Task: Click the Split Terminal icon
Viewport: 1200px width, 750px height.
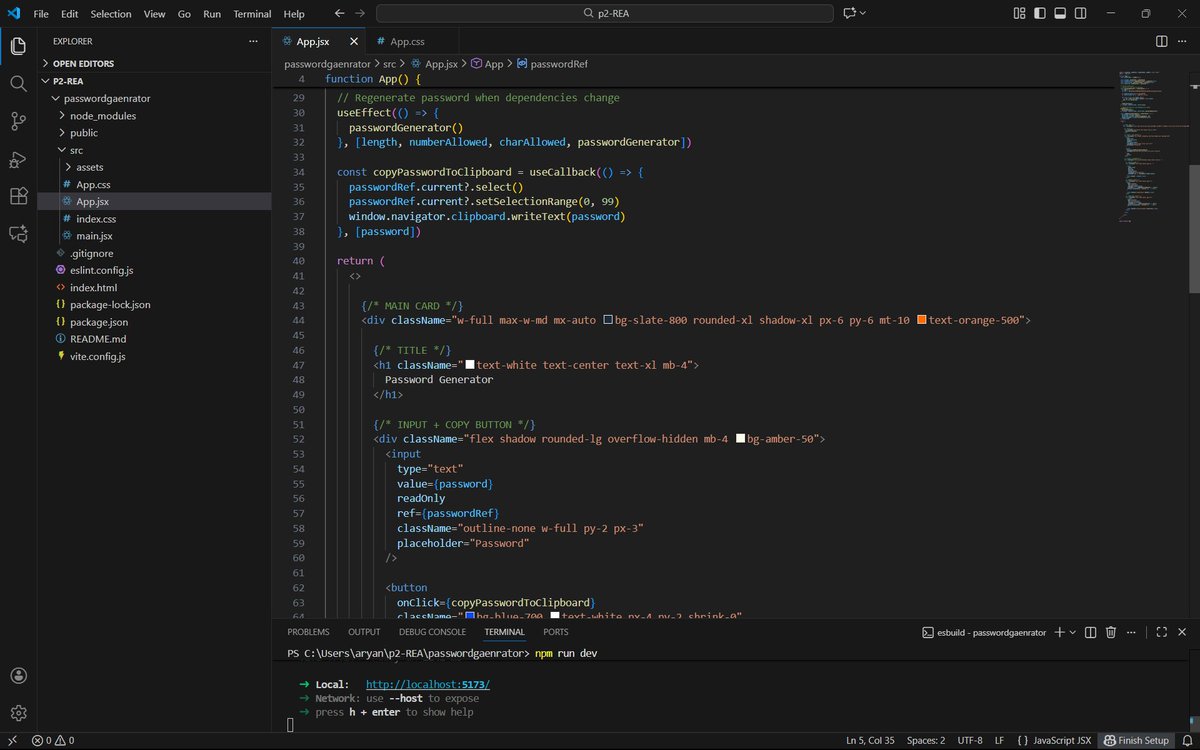Action: (1091, 632)
